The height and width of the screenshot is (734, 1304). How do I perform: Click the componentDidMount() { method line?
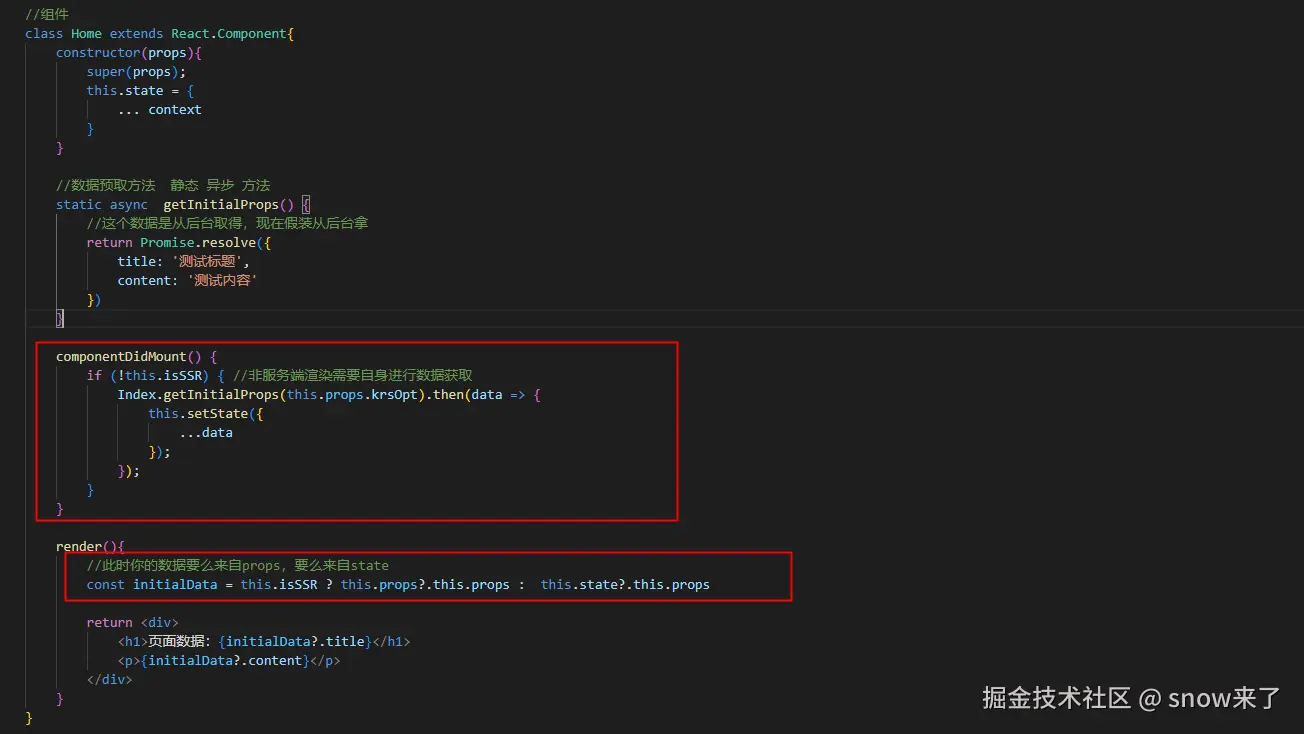coord(136,356)
